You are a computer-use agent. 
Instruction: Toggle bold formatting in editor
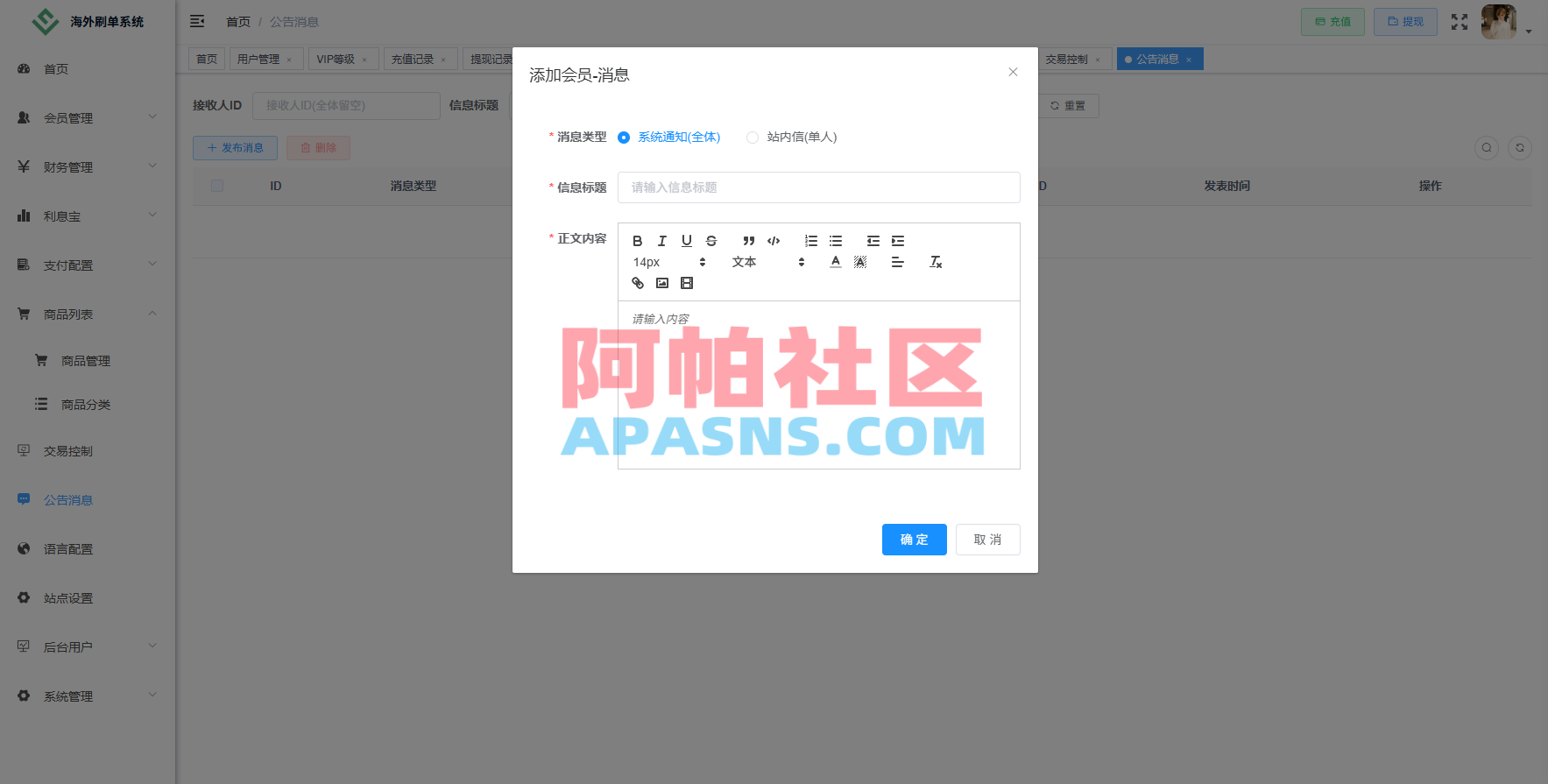click(x=638, y=241)
